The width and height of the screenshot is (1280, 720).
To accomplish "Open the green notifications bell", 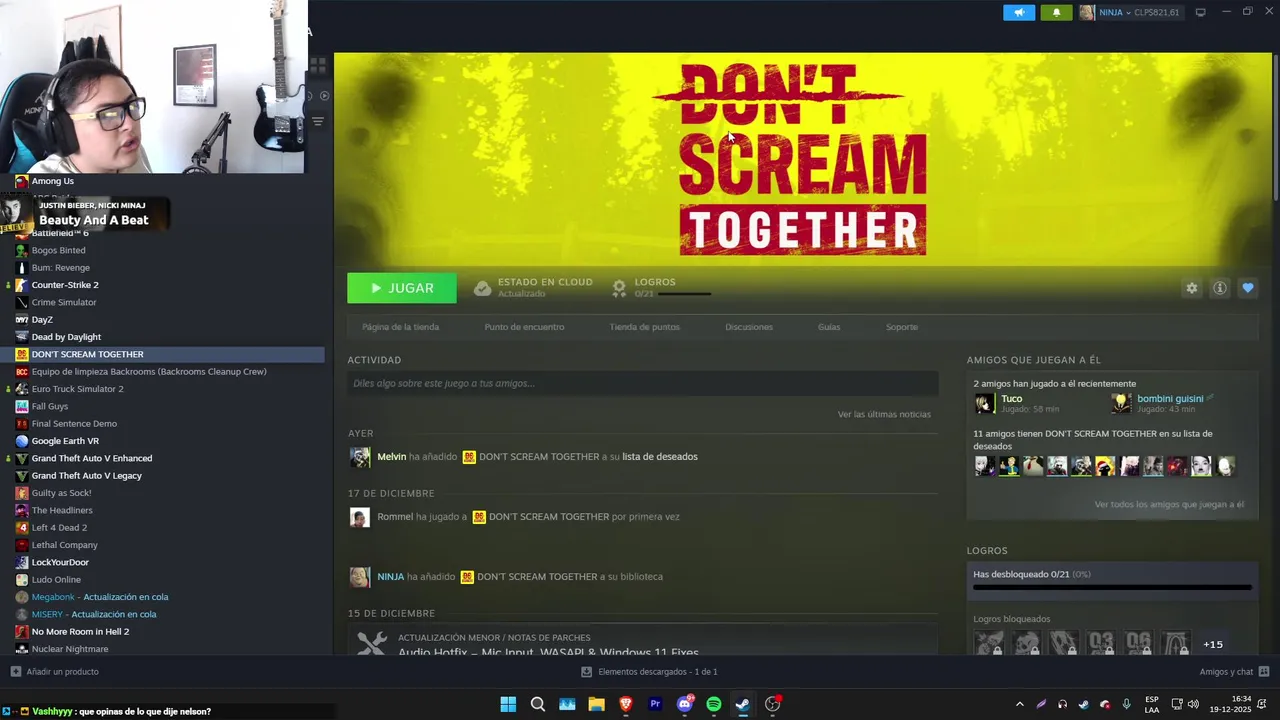I will 1057,12.
